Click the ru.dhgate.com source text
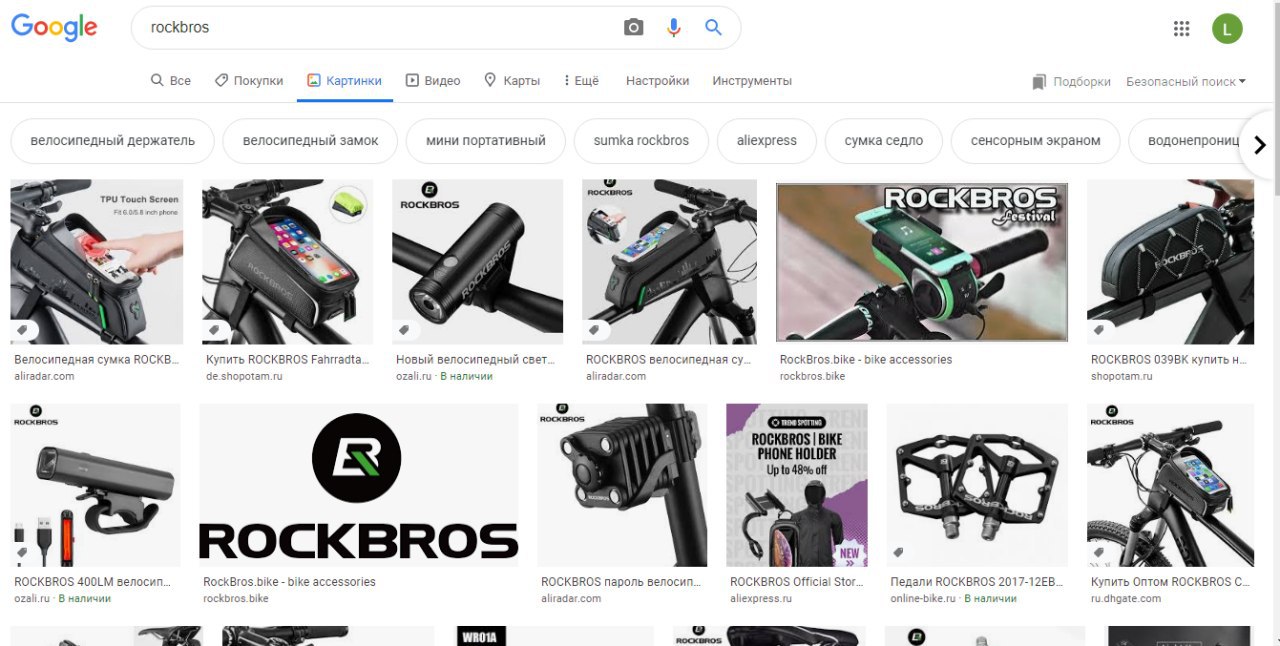 point(1126,599)
